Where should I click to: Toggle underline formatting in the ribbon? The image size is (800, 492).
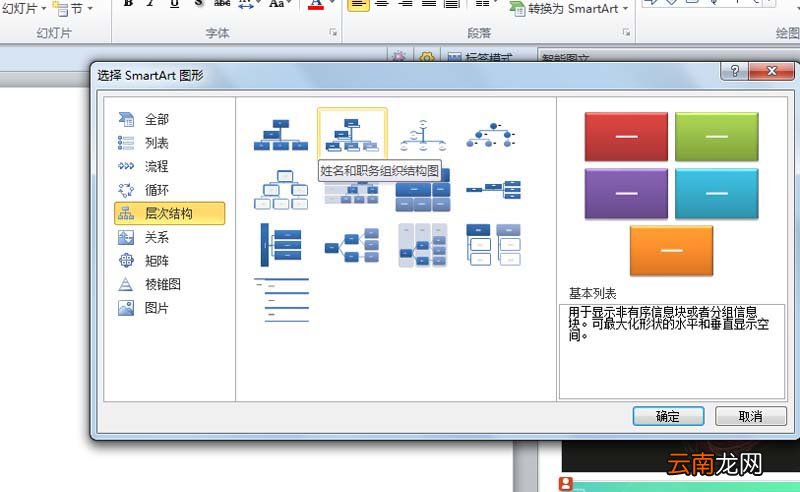pos(174,4)
